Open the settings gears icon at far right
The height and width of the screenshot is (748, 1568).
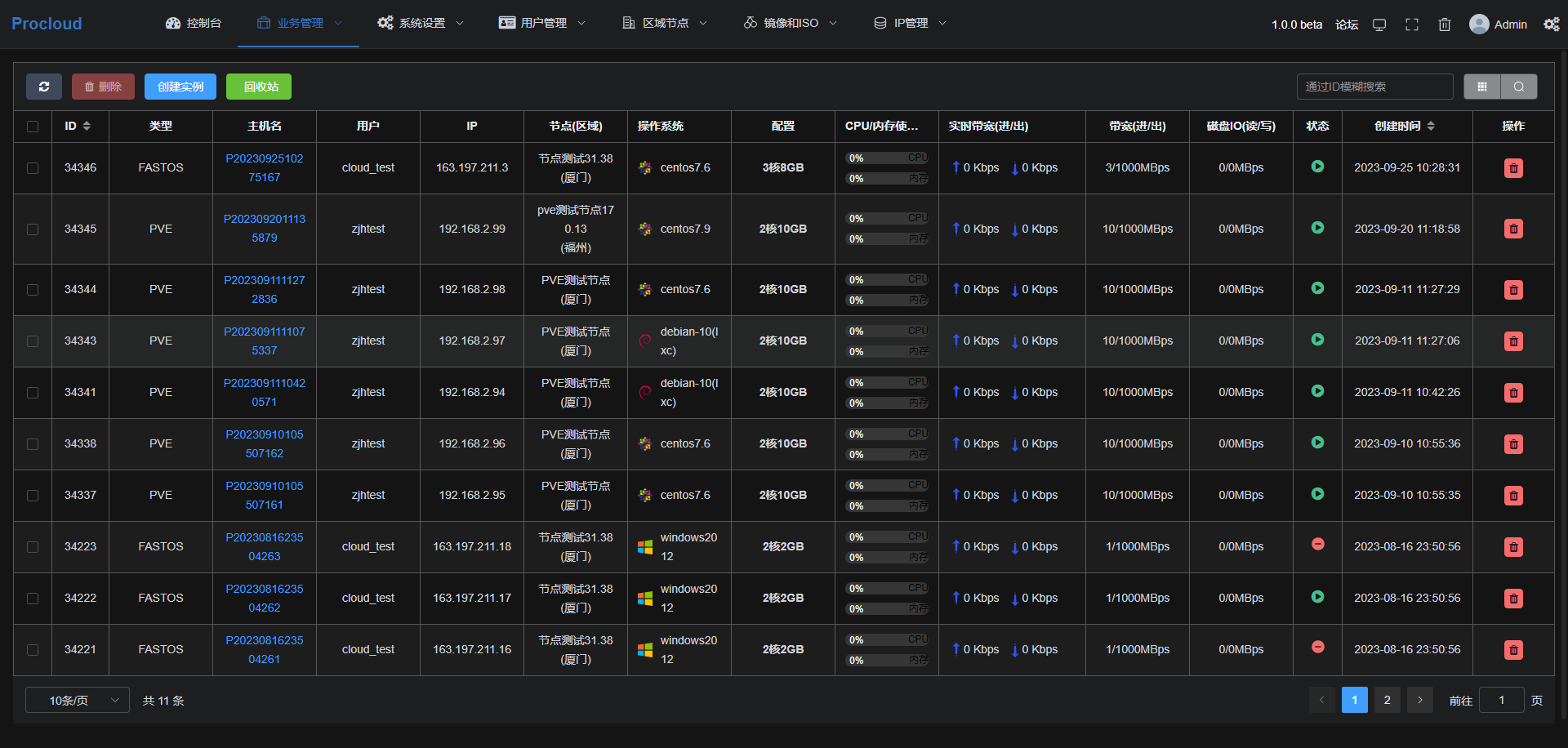coord(1552,24)
